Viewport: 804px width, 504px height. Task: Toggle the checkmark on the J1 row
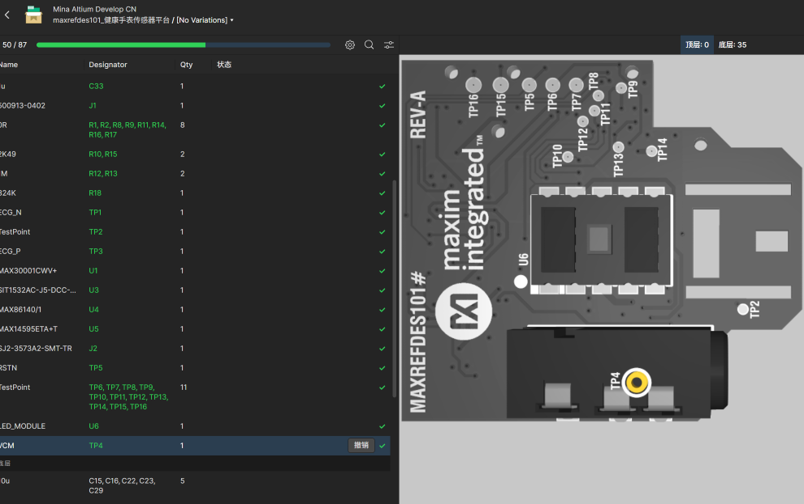(x=382, y=106)
